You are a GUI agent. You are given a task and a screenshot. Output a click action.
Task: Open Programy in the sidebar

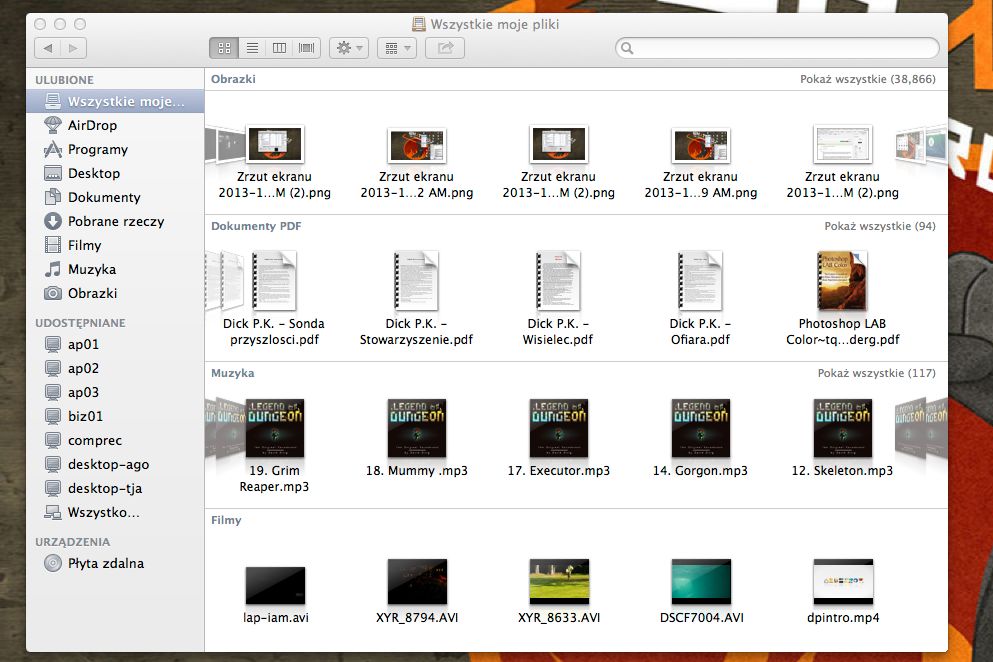(115, 150)
